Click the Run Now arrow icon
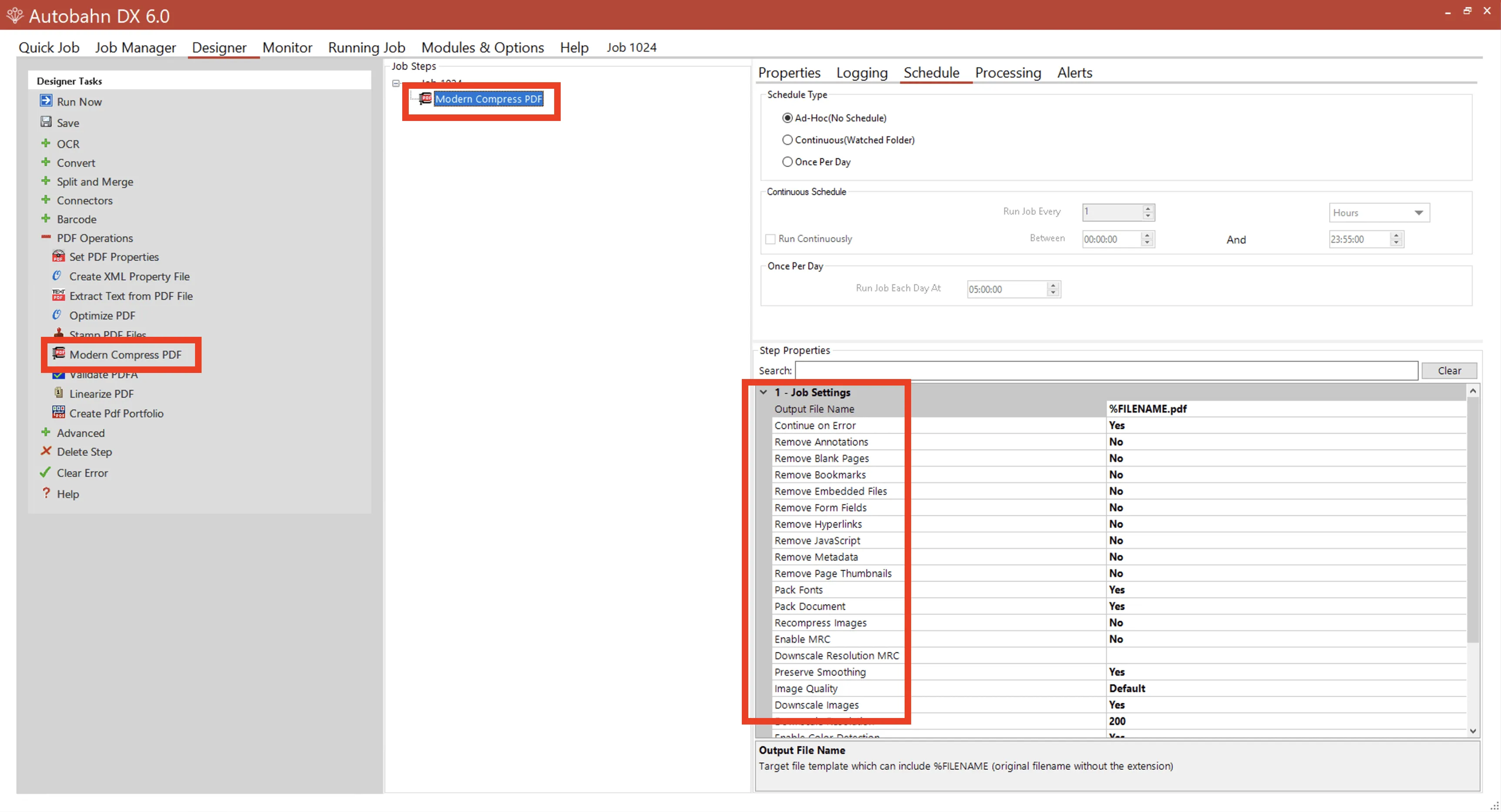 point(46,101)
